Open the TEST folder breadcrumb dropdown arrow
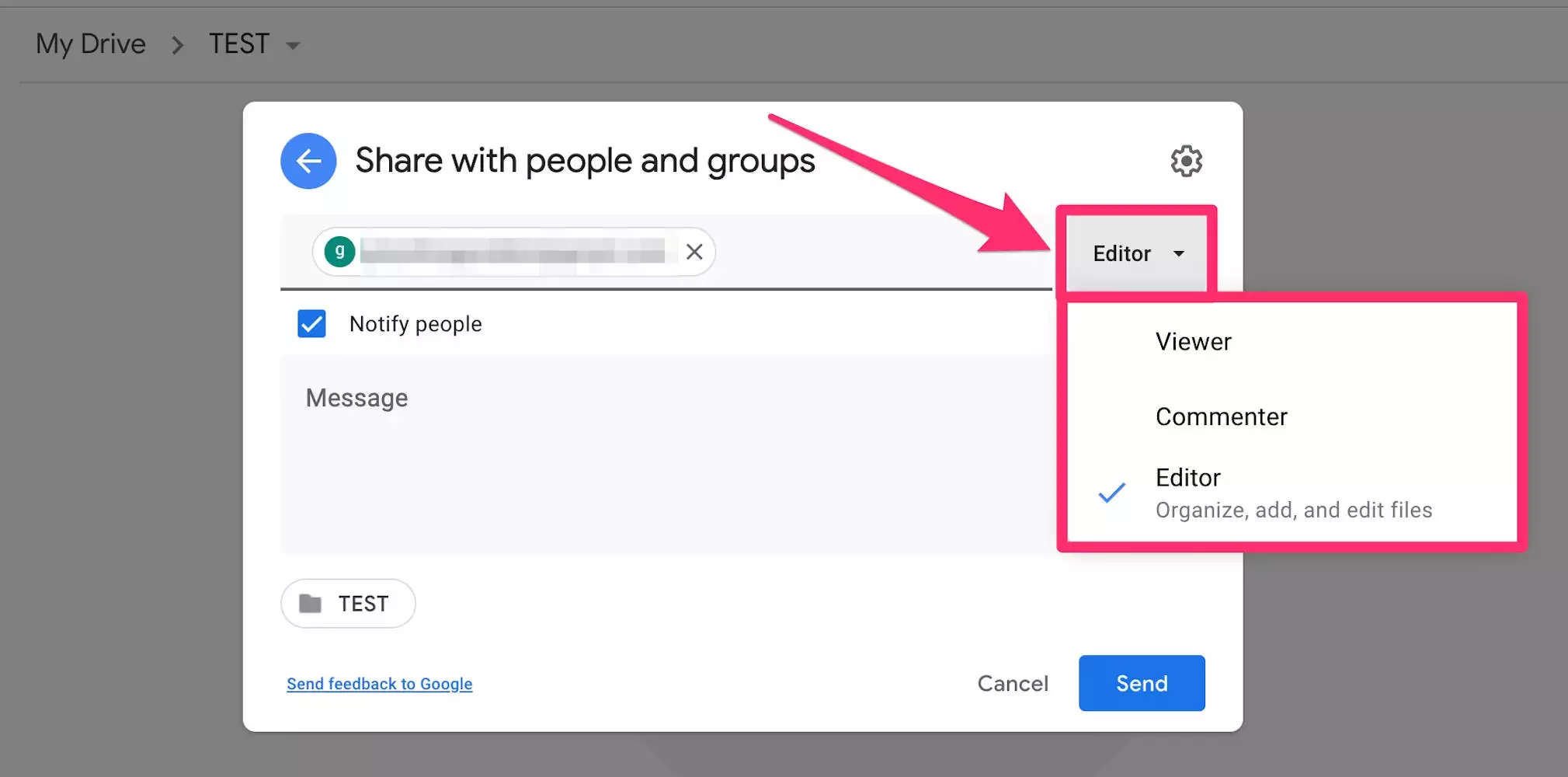The height and width of the screenshot is (777, 1568). [x=293, y=46]
